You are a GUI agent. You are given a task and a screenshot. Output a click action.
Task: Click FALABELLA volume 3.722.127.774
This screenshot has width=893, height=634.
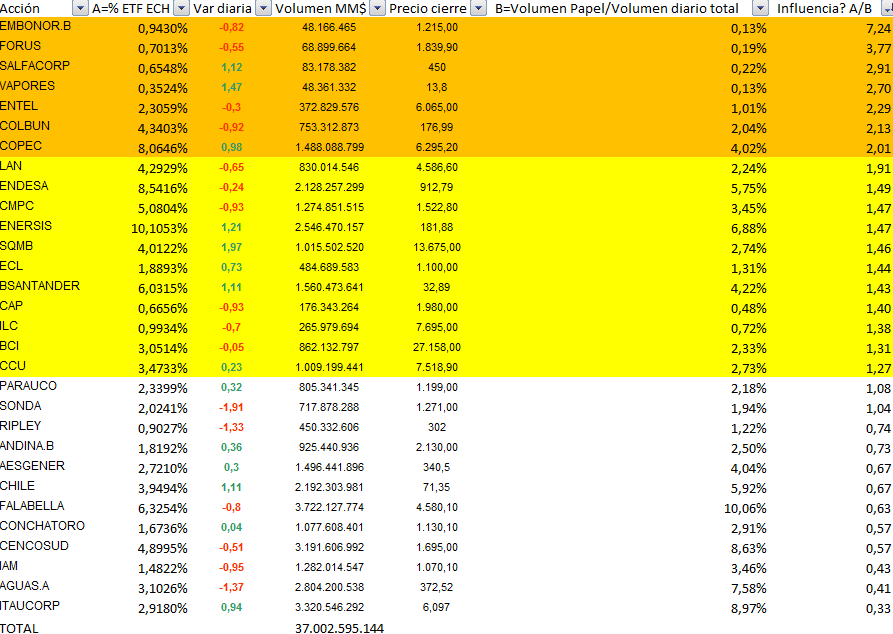pyautogui.click(x=329, y=507)
